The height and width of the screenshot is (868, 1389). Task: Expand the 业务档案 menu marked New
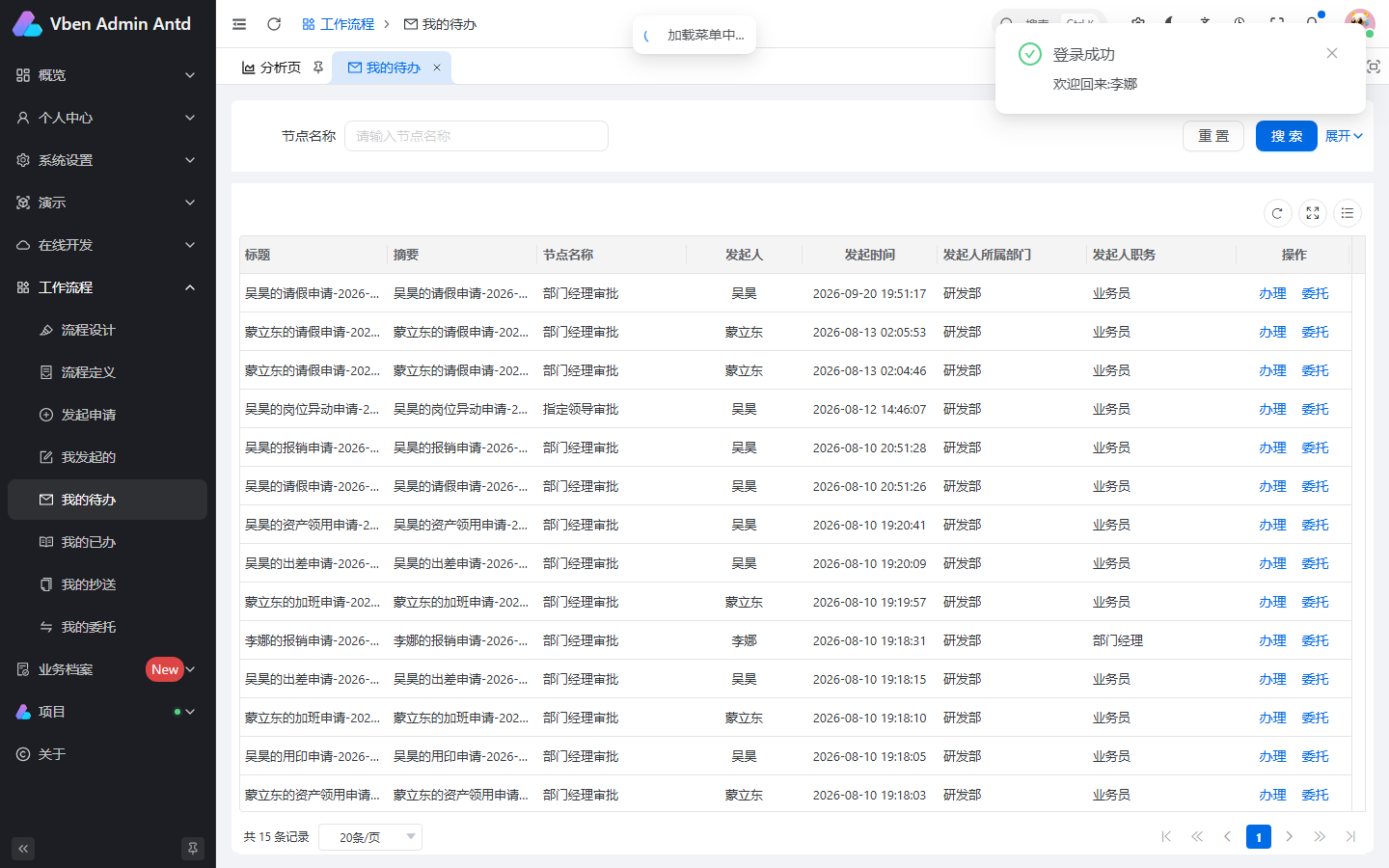pyautogui.click(x=108, y=669)
